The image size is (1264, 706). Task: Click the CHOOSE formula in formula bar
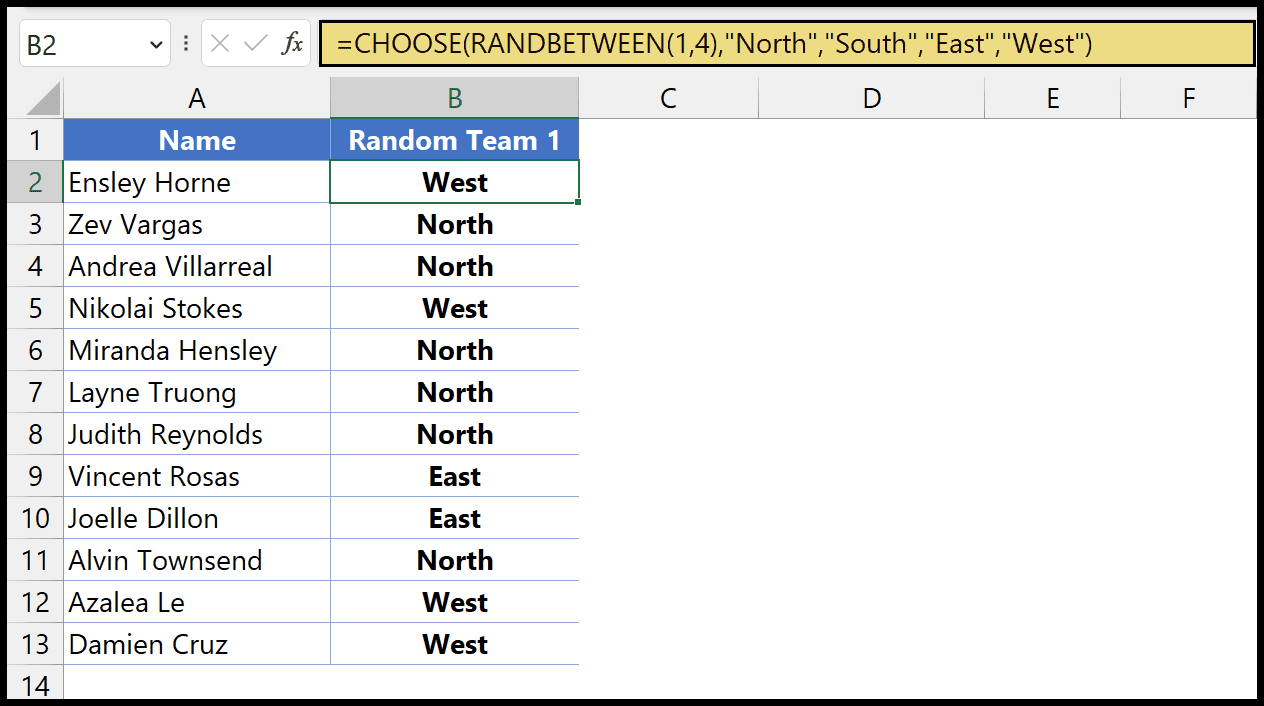tap(714, 44)
